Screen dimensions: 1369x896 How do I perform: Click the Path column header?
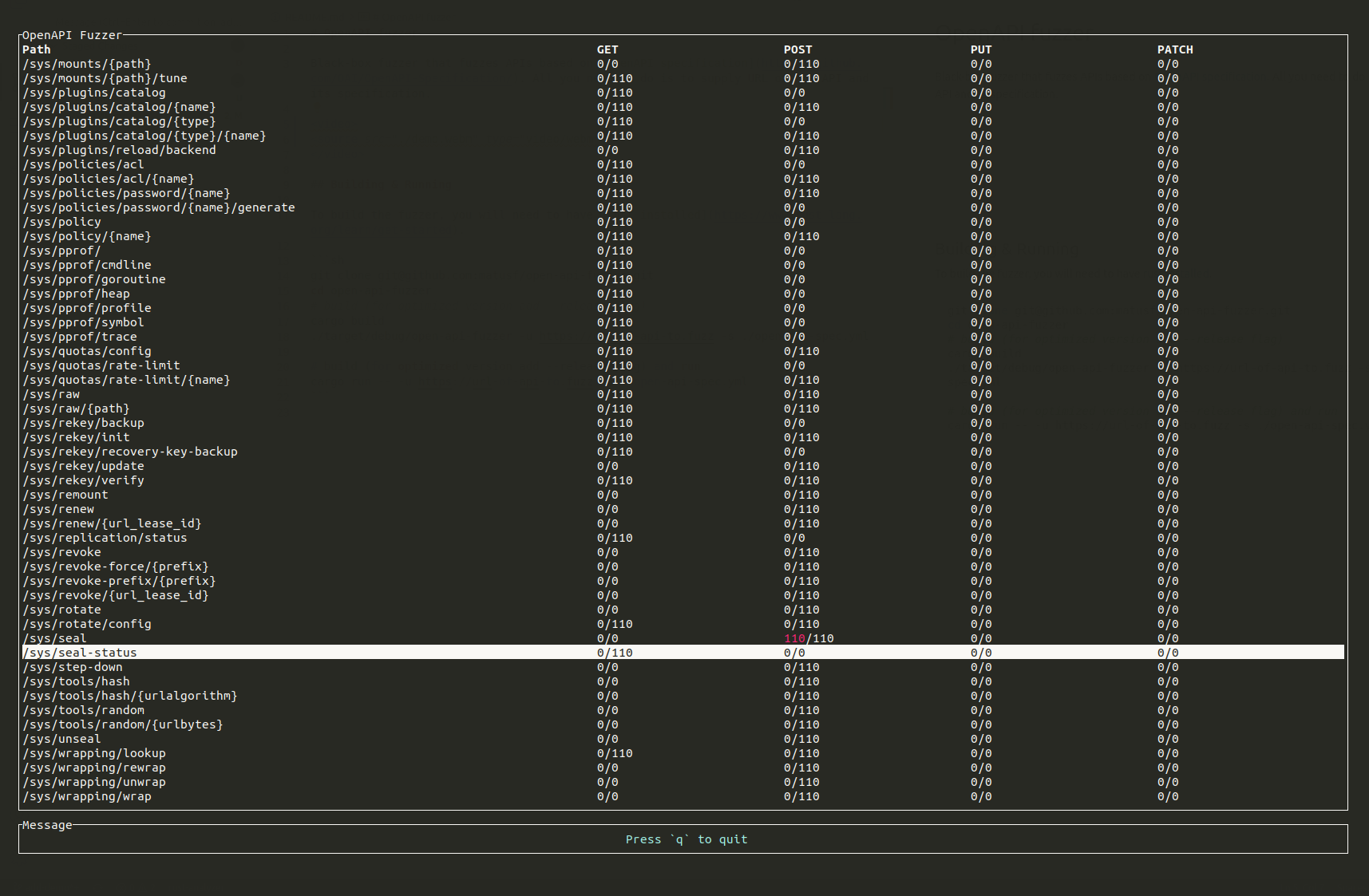tap(37, 49)
